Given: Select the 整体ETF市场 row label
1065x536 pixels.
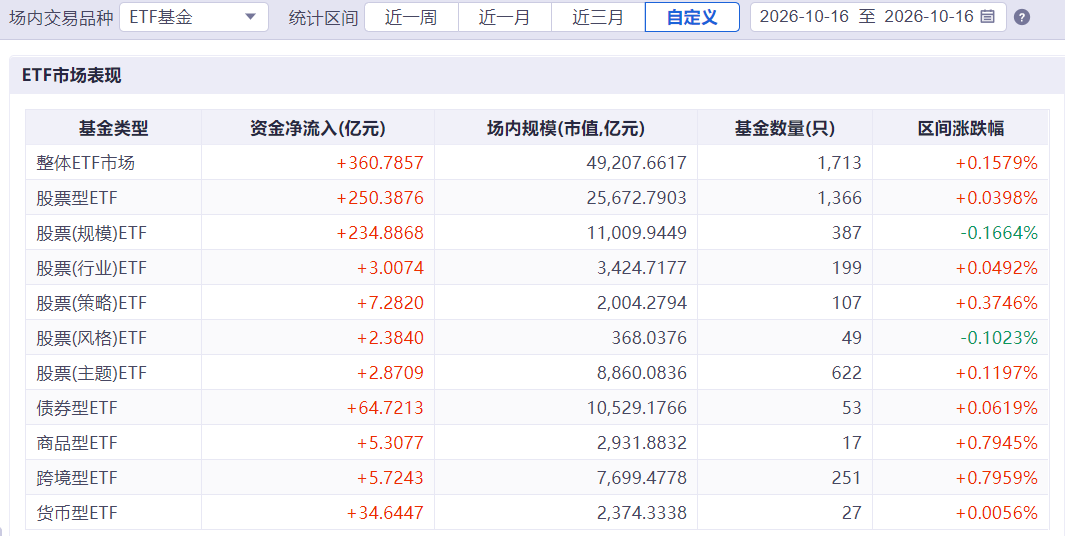Looking at the screenshot, I should (x=86, y=163).
